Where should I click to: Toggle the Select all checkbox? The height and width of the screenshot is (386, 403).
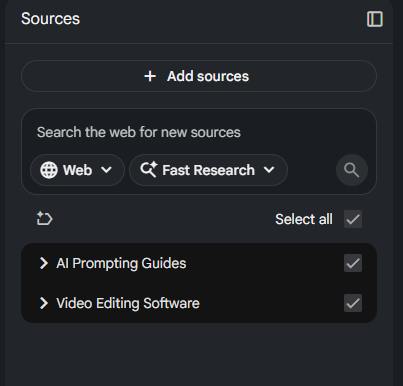coord(353,219)
